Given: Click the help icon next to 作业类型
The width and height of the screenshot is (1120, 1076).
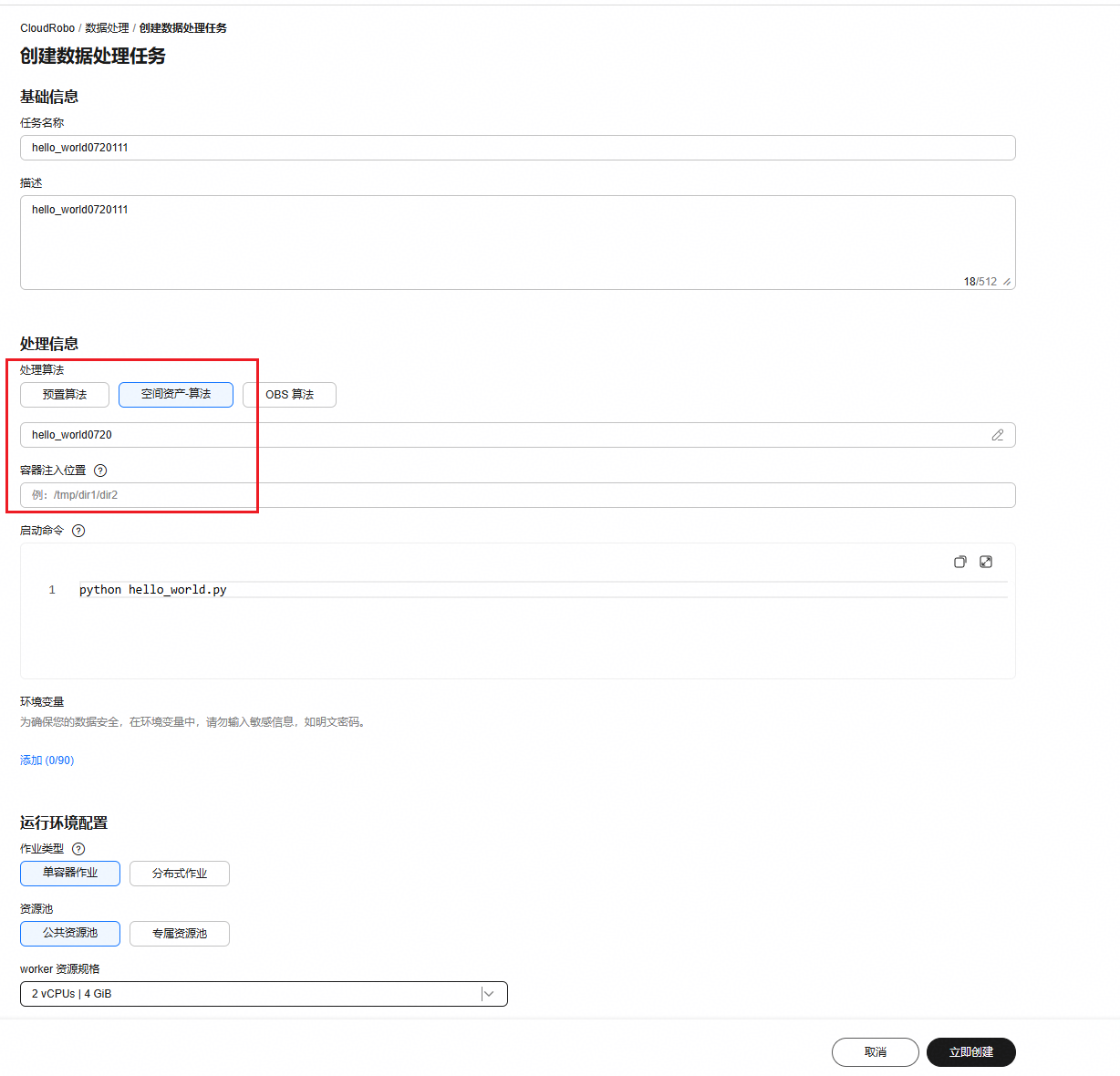Looking at the screenshot, I should [x=78, y=849].
